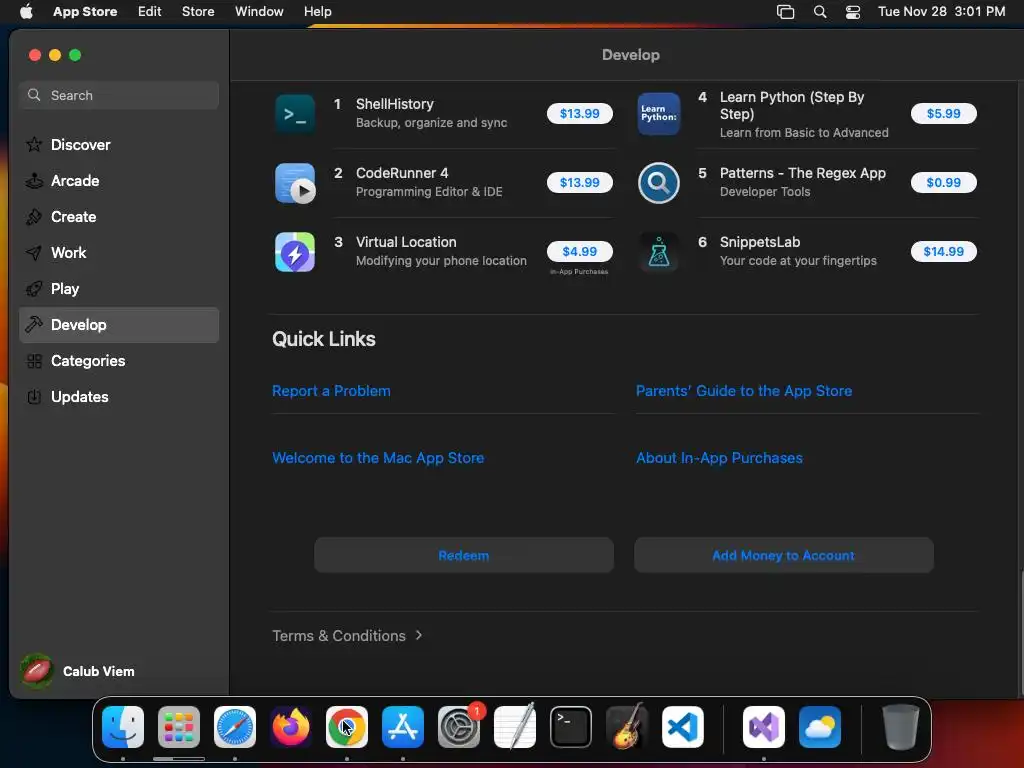Open System Settings from the Dock
1024x768 pixels.
pos(459,727)
